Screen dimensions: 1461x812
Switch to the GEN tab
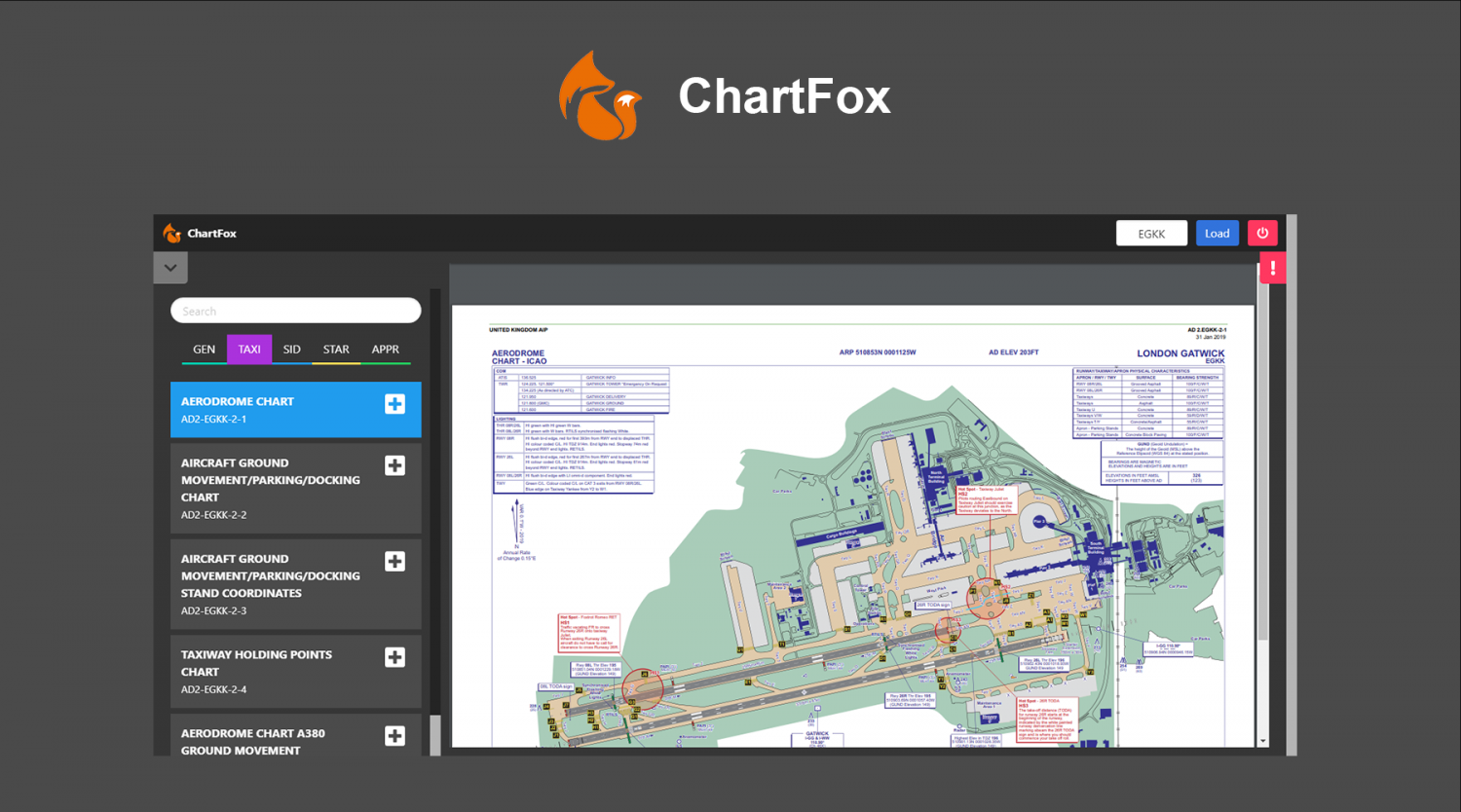204,349
